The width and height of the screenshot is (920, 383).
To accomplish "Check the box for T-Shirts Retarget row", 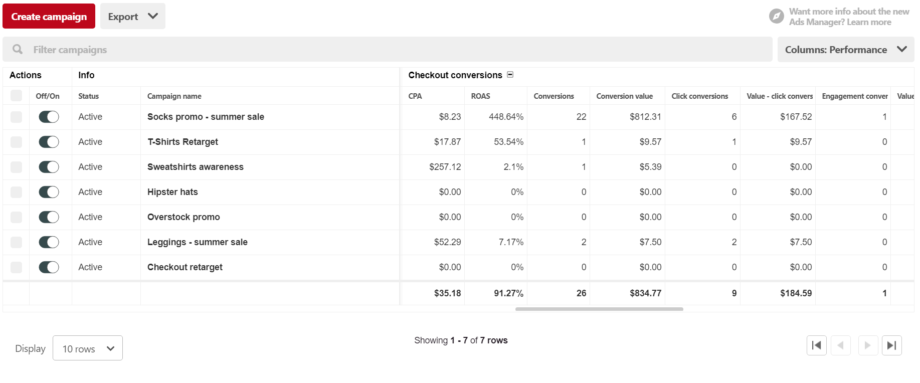I will 16,142.
